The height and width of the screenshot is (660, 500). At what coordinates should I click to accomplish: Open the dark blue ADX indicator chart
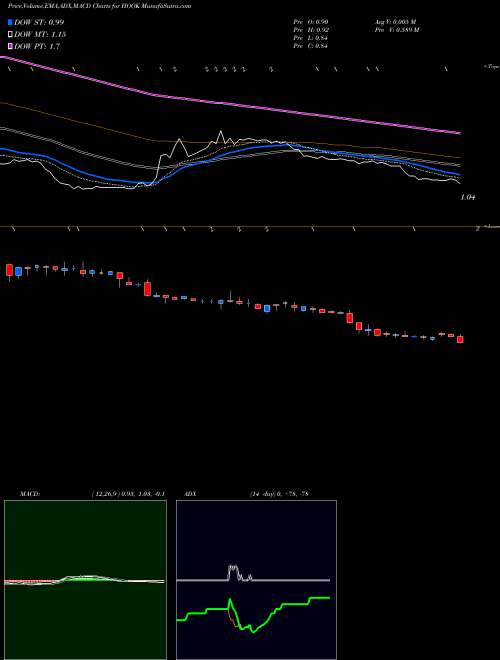click(256, 580)
